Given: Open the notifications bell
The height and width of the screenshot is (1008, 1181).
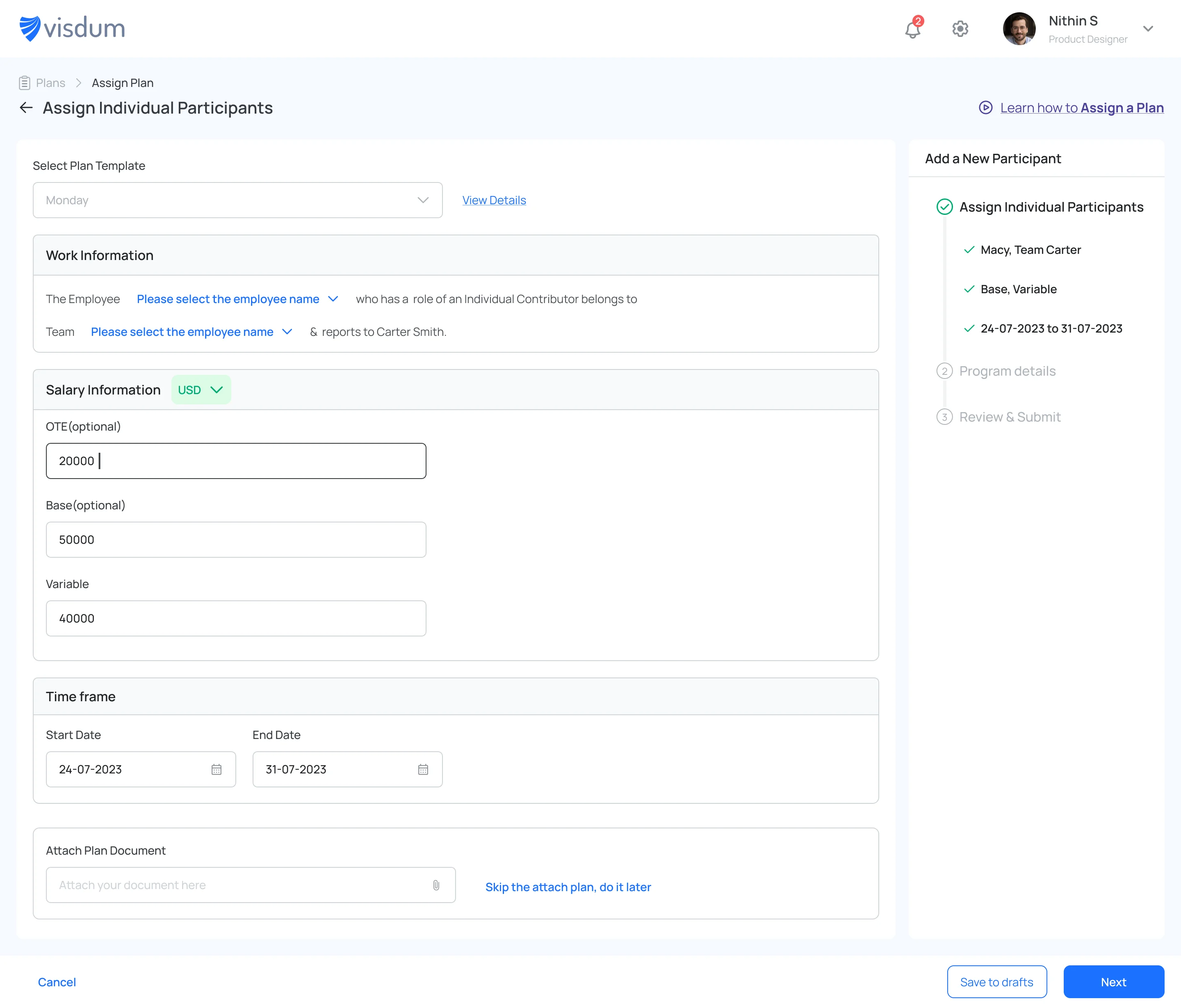Looking at the screenshot, I should (x=913, y=29).
